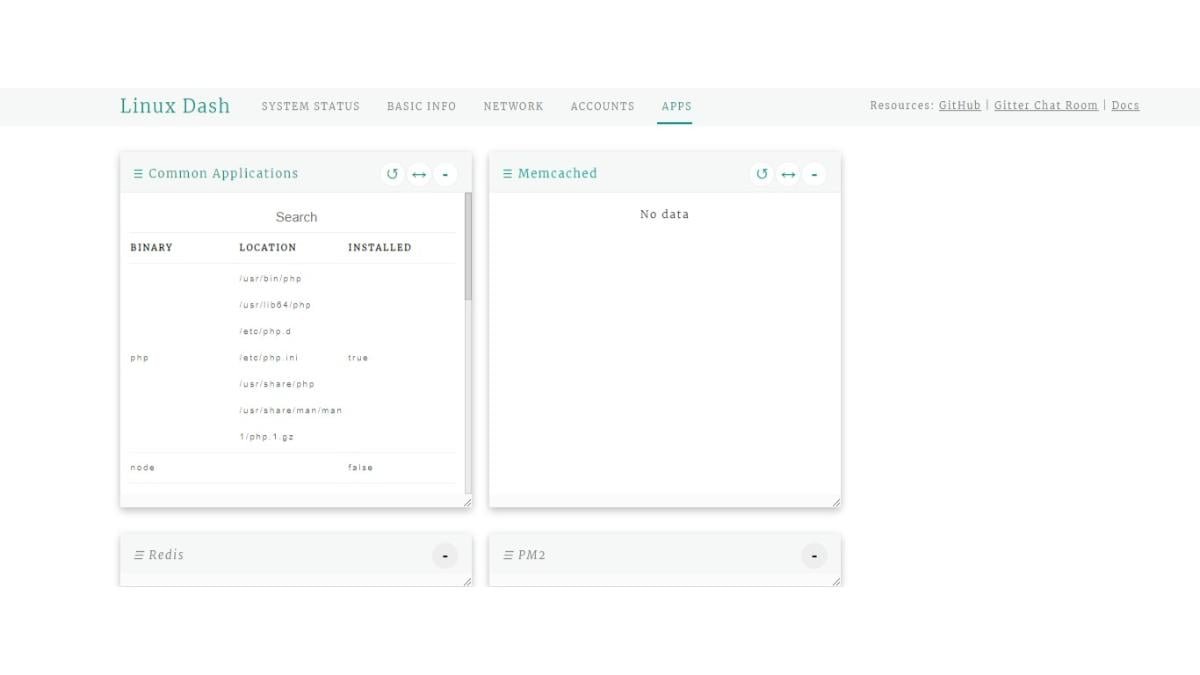Open the Docs link
The height and width of the screenshot is (675, 1200).
coord(1125,105)
